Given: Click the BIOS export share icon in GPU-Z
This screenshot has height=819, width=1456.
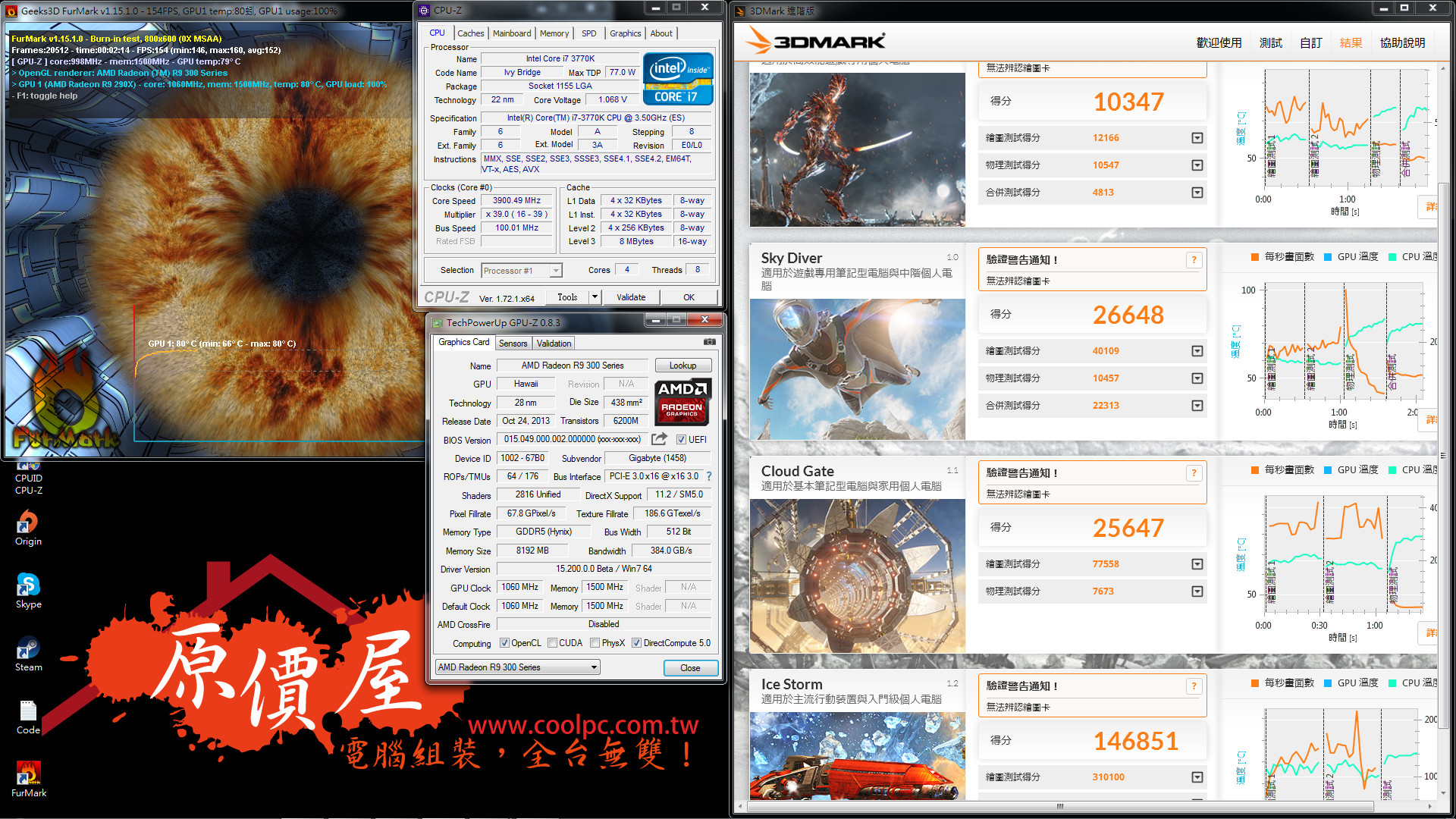Looking at the screenshot, I should [x=659, y=439].
